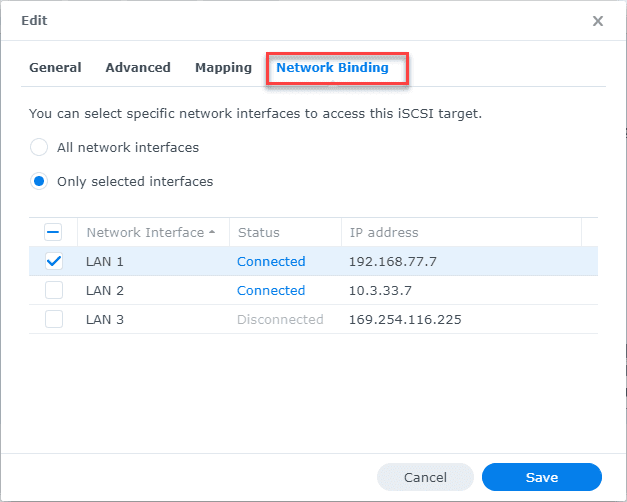Image resolution: width=627 pixels, height=502 pixels.
Task: Select the 169.254.116.225 address in LAN 3 row
Action: click(x=405, y=319)
